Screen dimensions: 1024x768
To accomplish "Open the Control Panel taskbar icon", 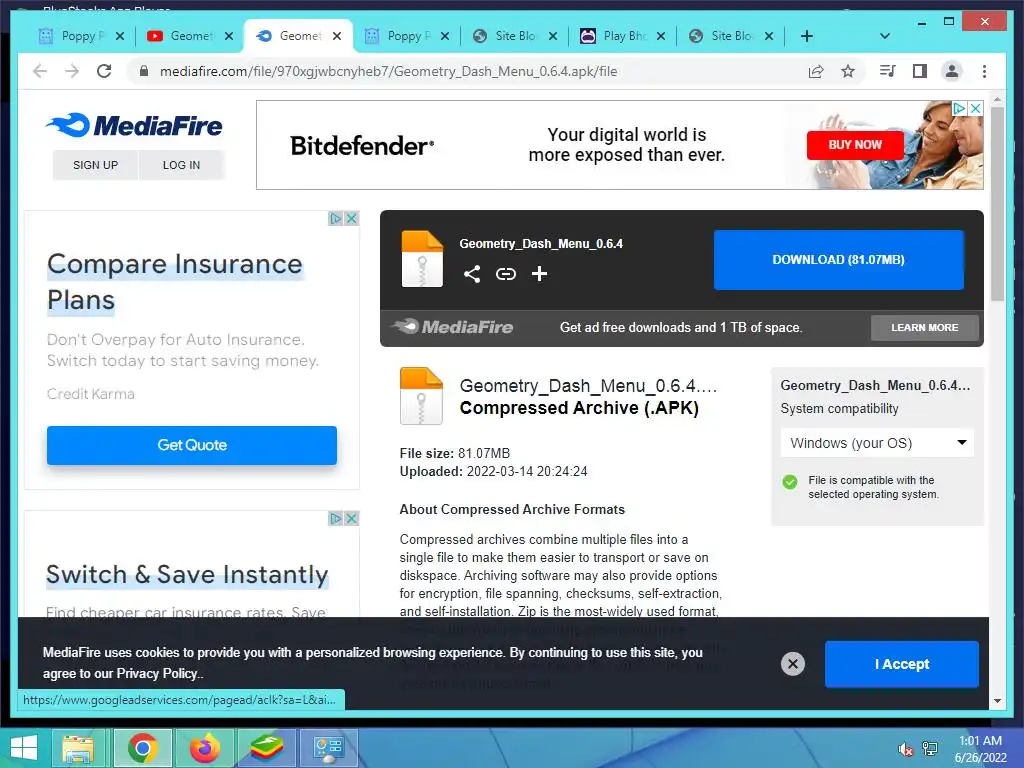I will (x=328, y=748).
